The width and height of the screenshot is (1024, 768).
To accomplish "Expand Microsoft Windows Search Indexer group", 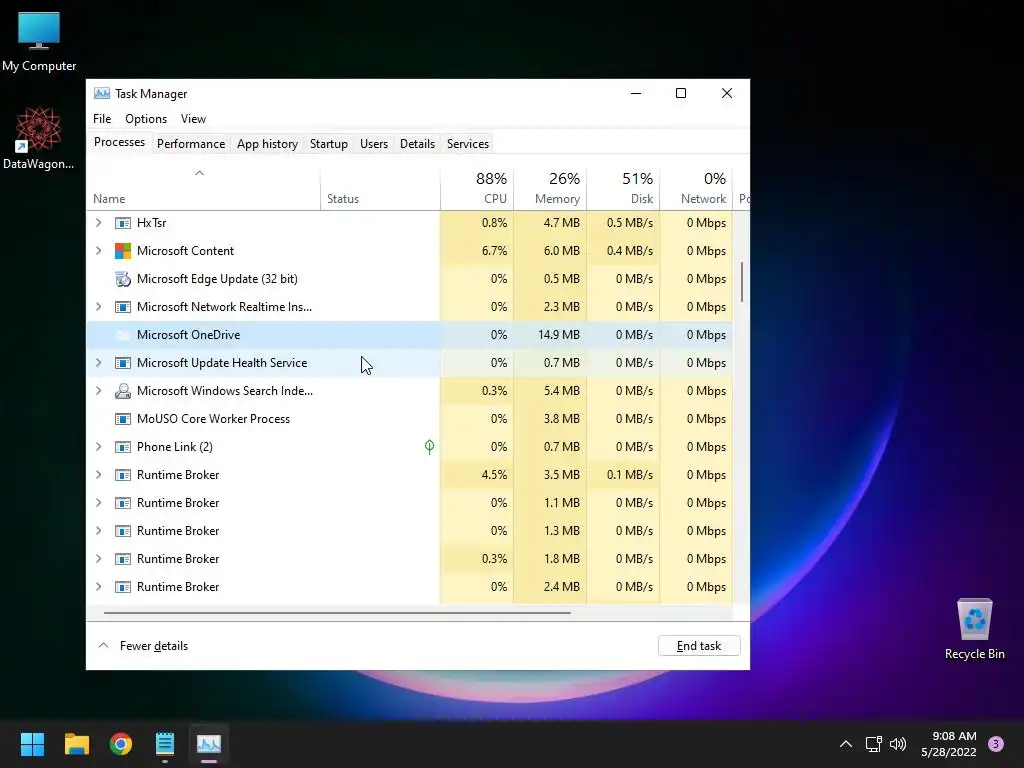I will tap(99, 391).
